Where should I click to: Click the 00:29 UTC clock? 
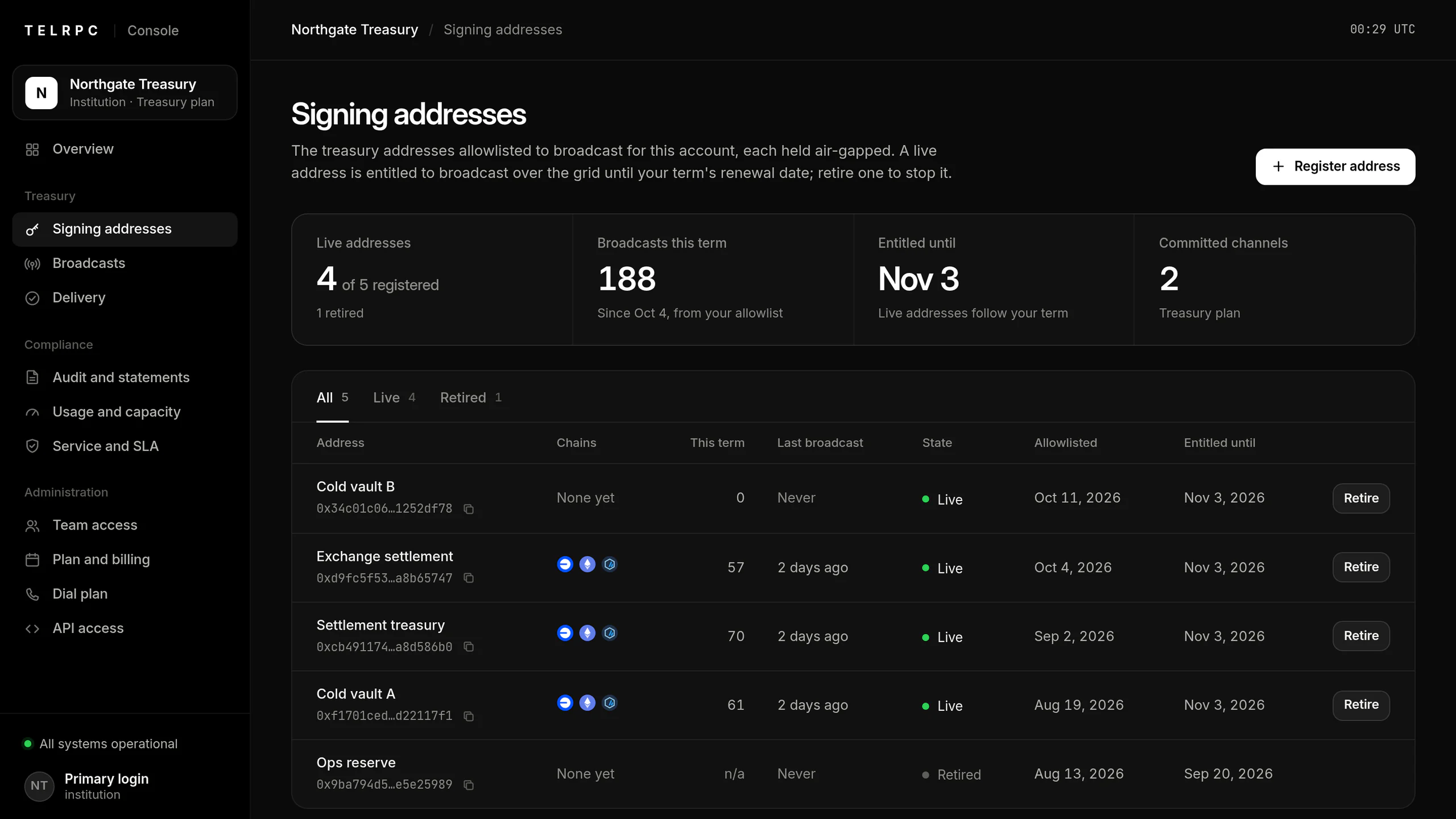click(x=1382, y=30)
